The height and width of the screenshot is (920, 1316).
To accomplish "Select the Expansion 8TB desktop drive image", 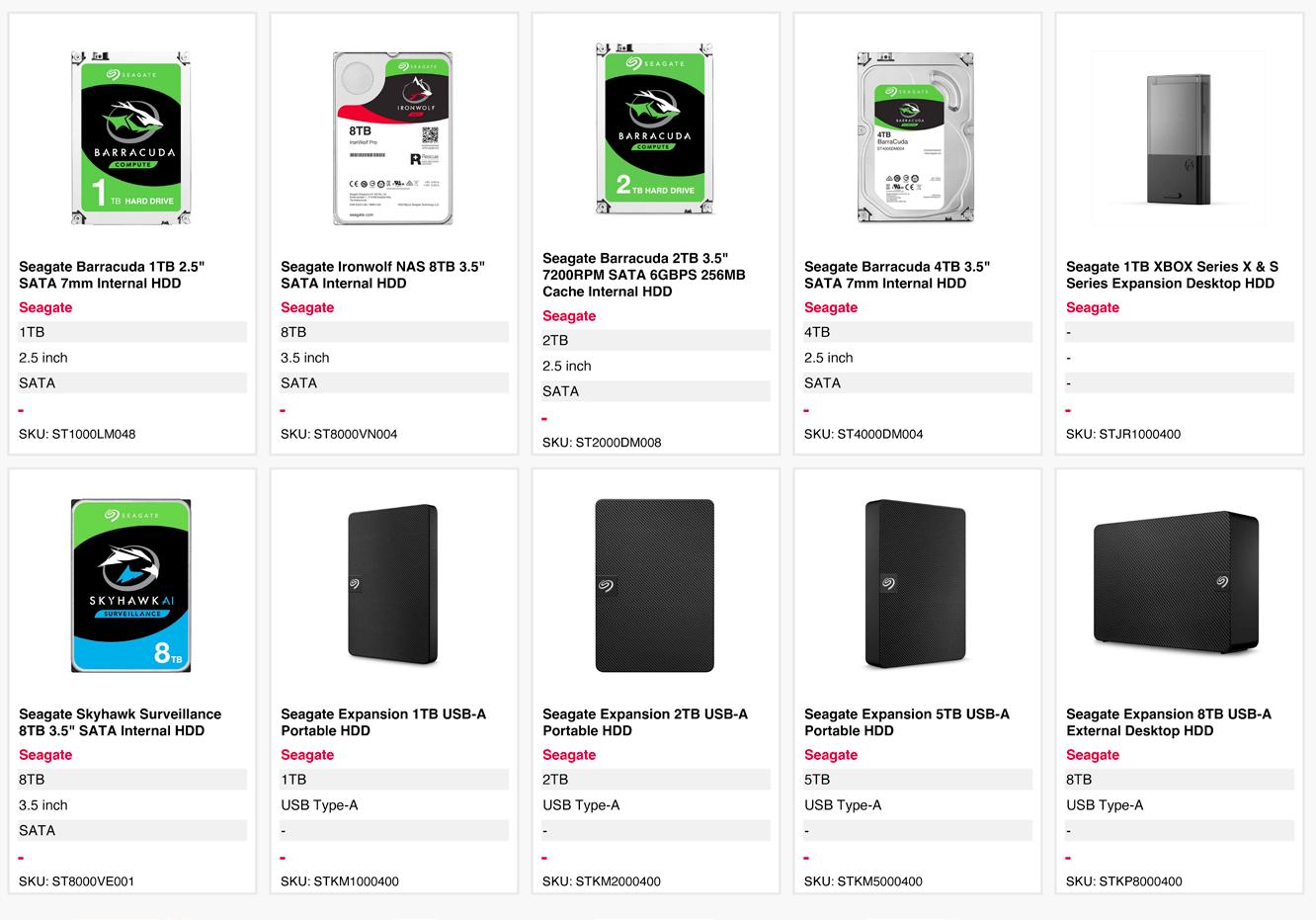I will tap(1177, 583).
